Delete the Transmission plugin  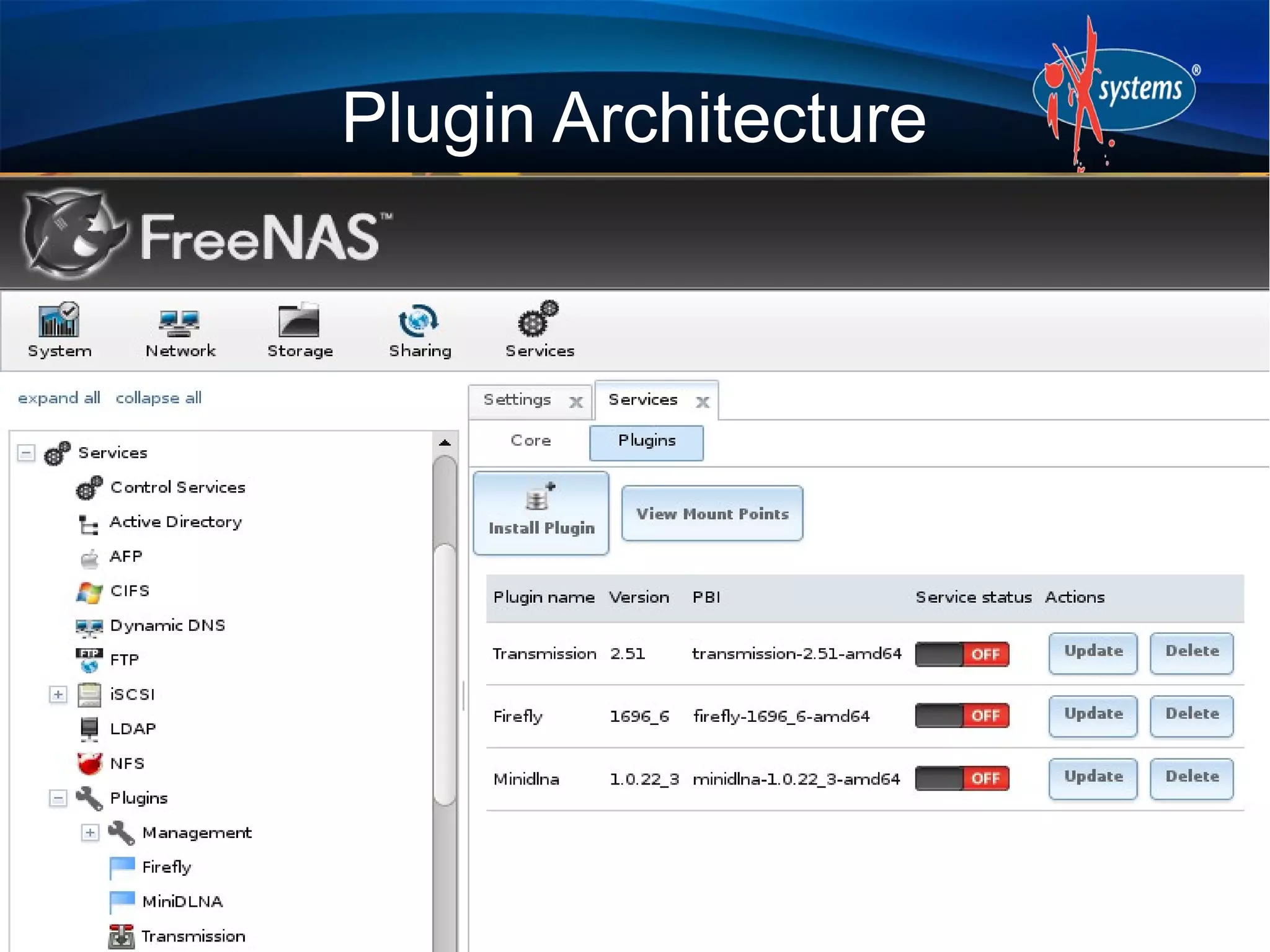click(x=1191, y=653)
